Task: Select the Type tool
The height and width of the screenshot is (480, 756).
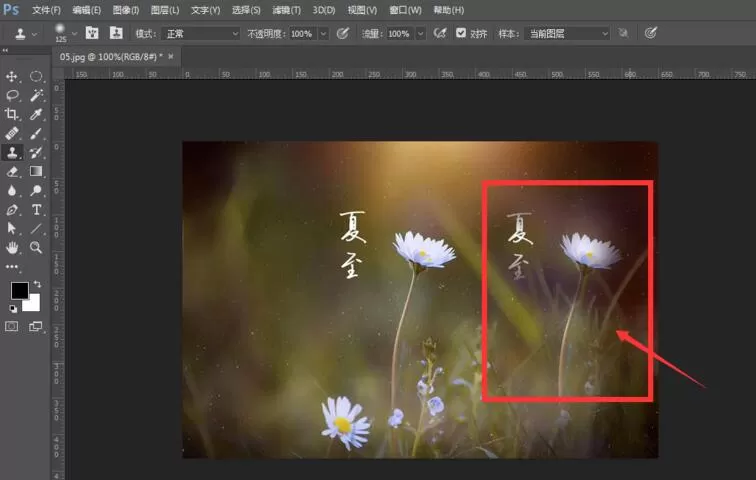Action: 36,210
